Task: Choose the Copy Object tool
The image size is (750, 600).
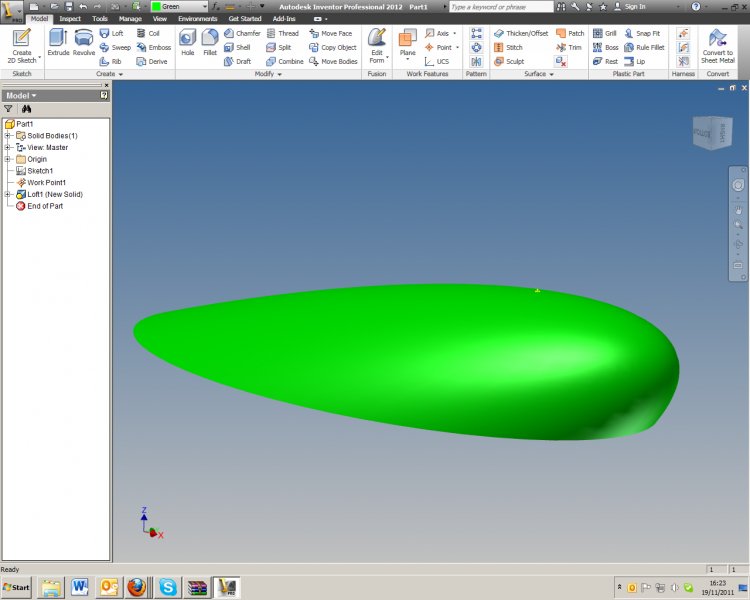Action: tap(333, 47)
